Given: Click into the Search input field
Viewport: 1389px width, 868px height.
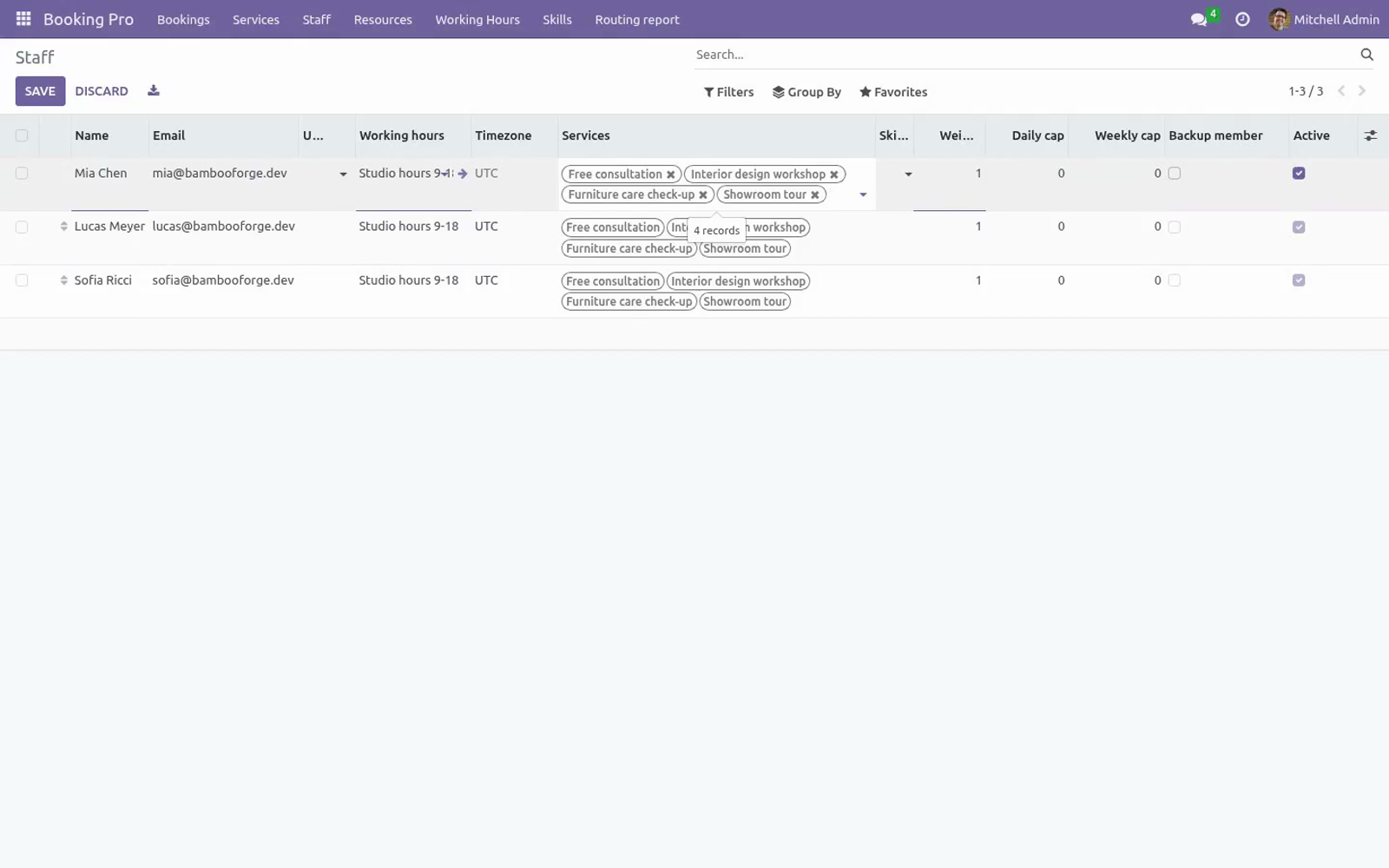Looking at the screenshot, I should click(1024, 55).
